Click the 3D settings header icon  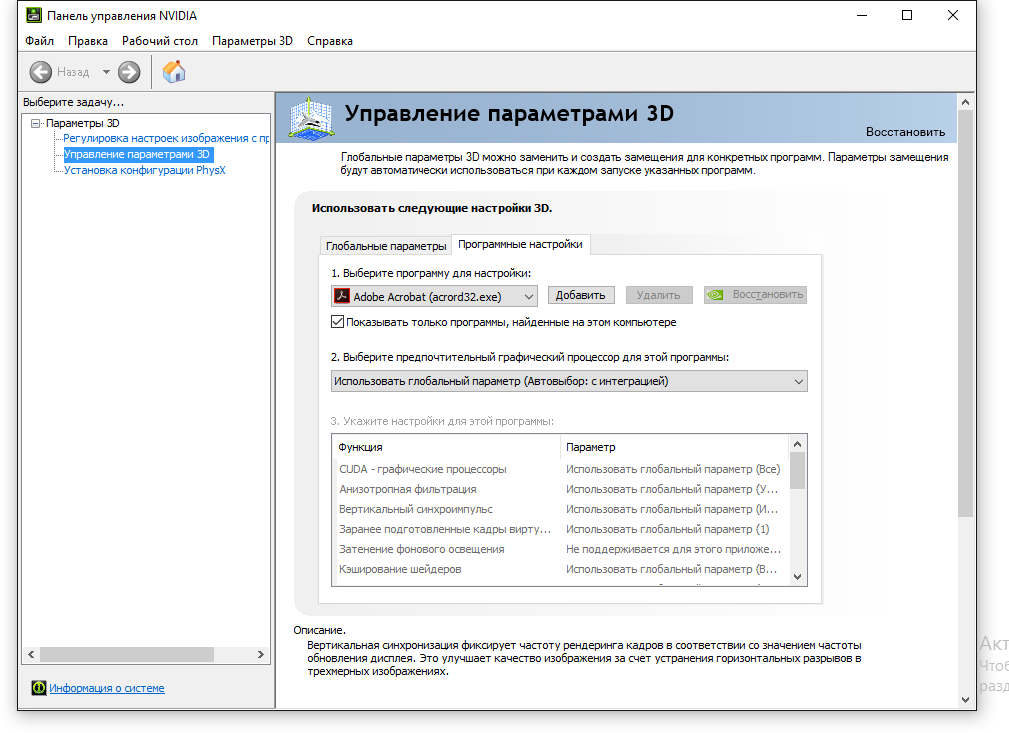[312, 117]
